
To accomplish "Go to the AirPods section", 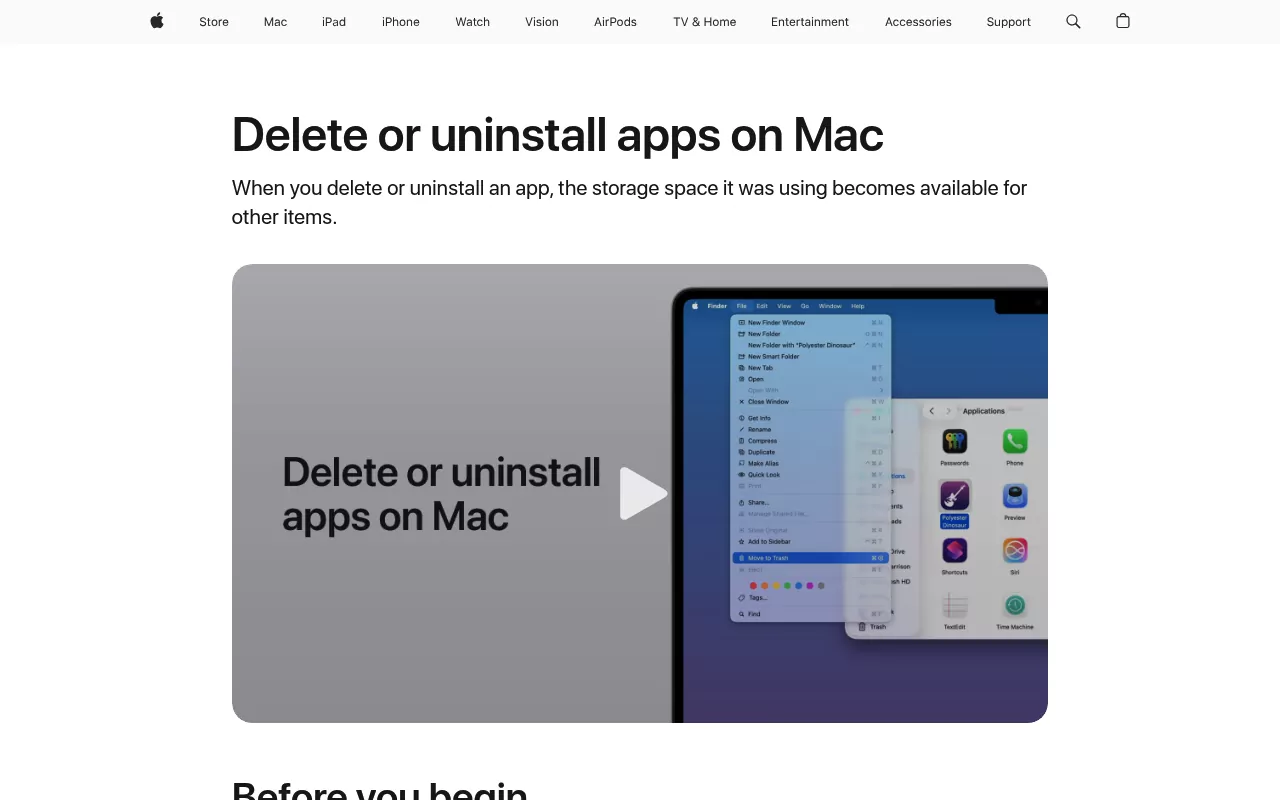I will [615, 22].
